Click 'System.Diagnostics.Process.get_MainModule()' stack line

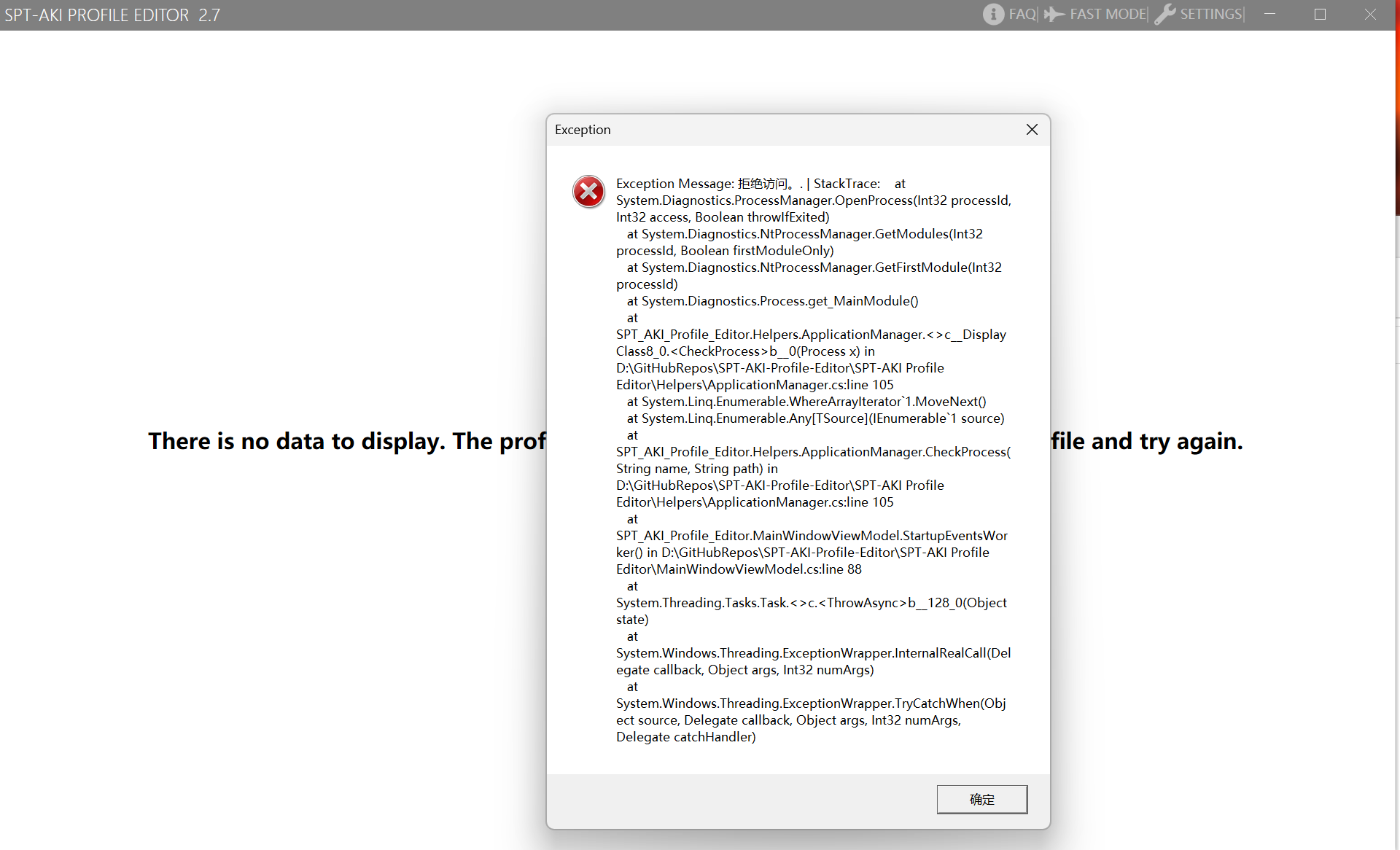coord(773,301)
